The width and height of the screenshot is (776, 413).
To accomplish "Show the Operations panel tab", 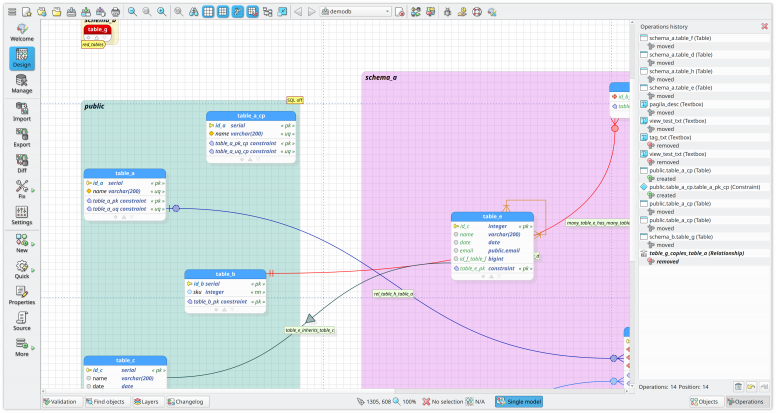I will tap(746, 402).
